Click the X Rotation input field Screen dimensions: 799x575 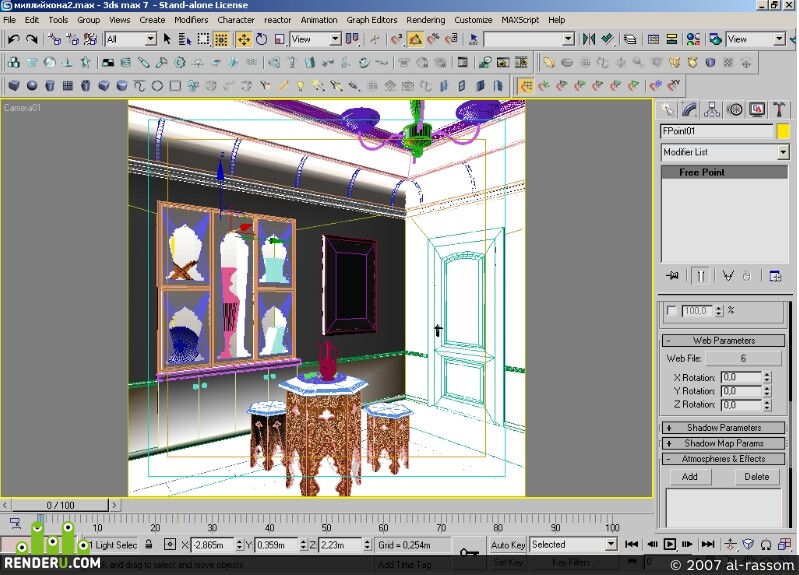point(741,377)
